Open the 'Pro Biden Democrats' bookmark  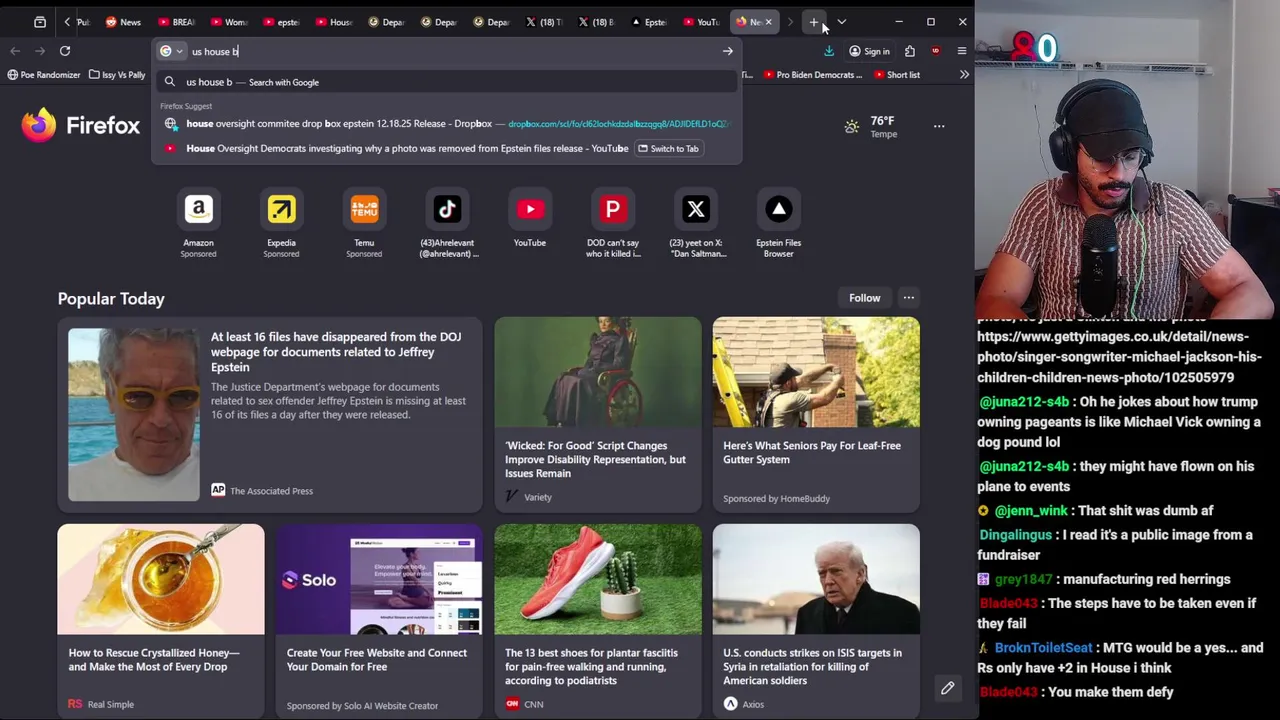[813, 75]
